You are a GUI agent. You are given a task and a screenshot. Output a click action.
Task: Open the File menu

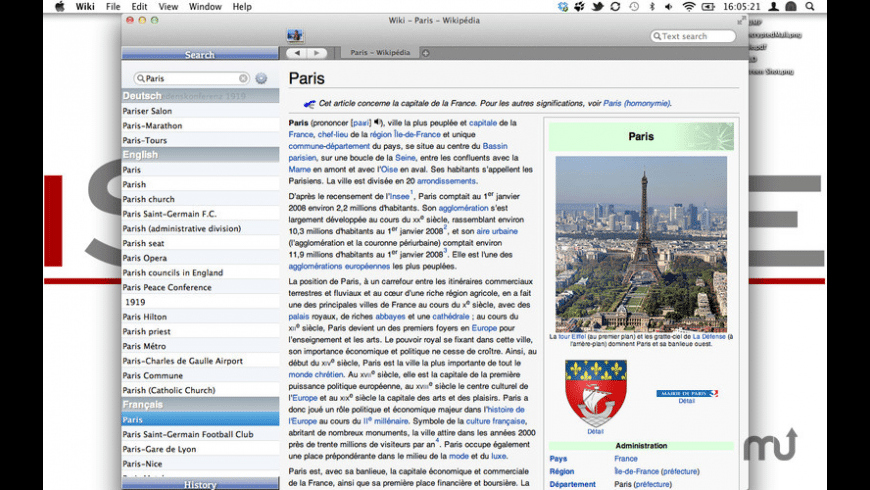[113, 7]
